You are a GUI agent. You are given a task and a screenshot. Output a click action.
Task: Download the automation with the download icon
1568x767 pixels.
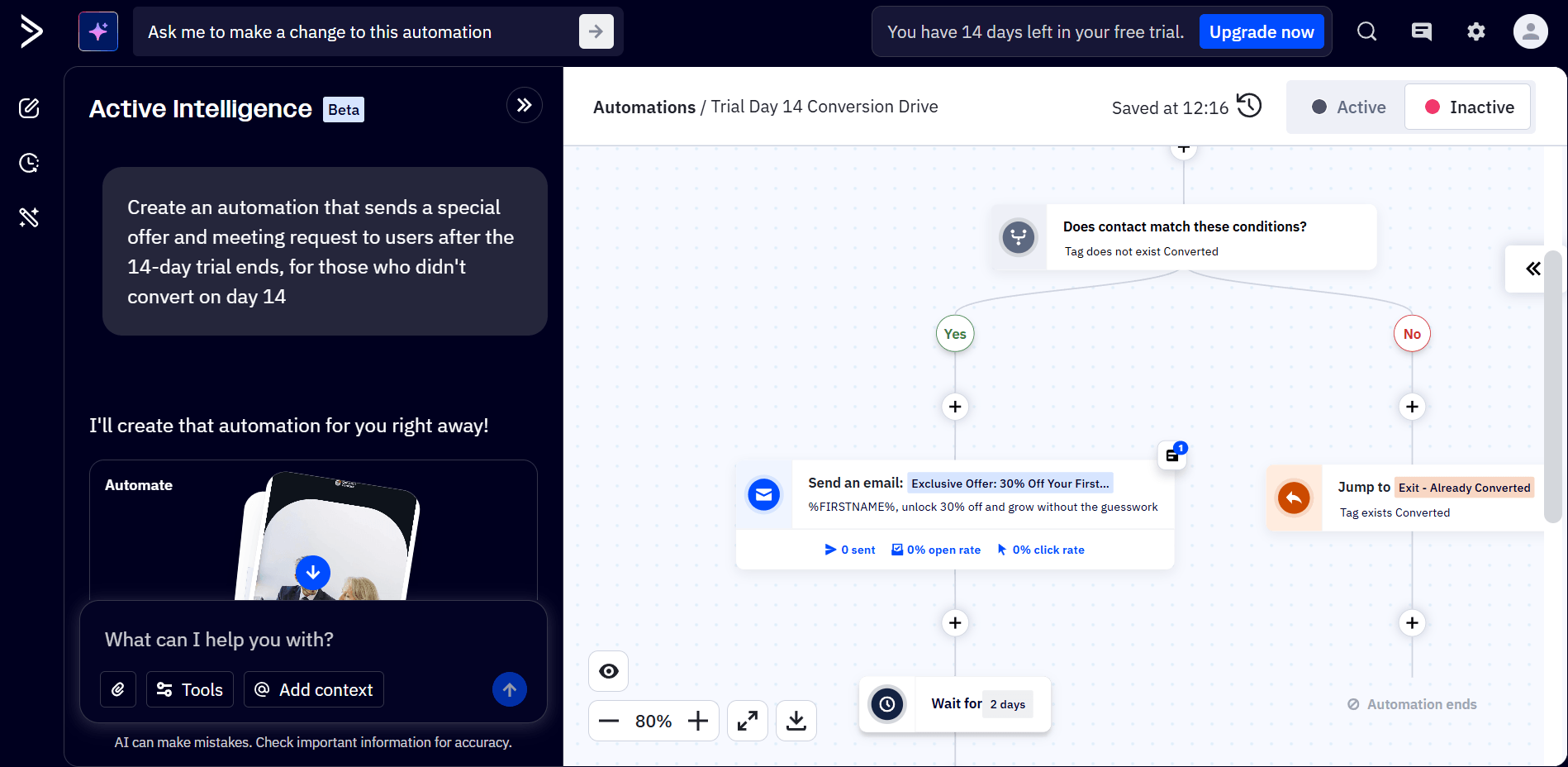[x=796, y=721]
